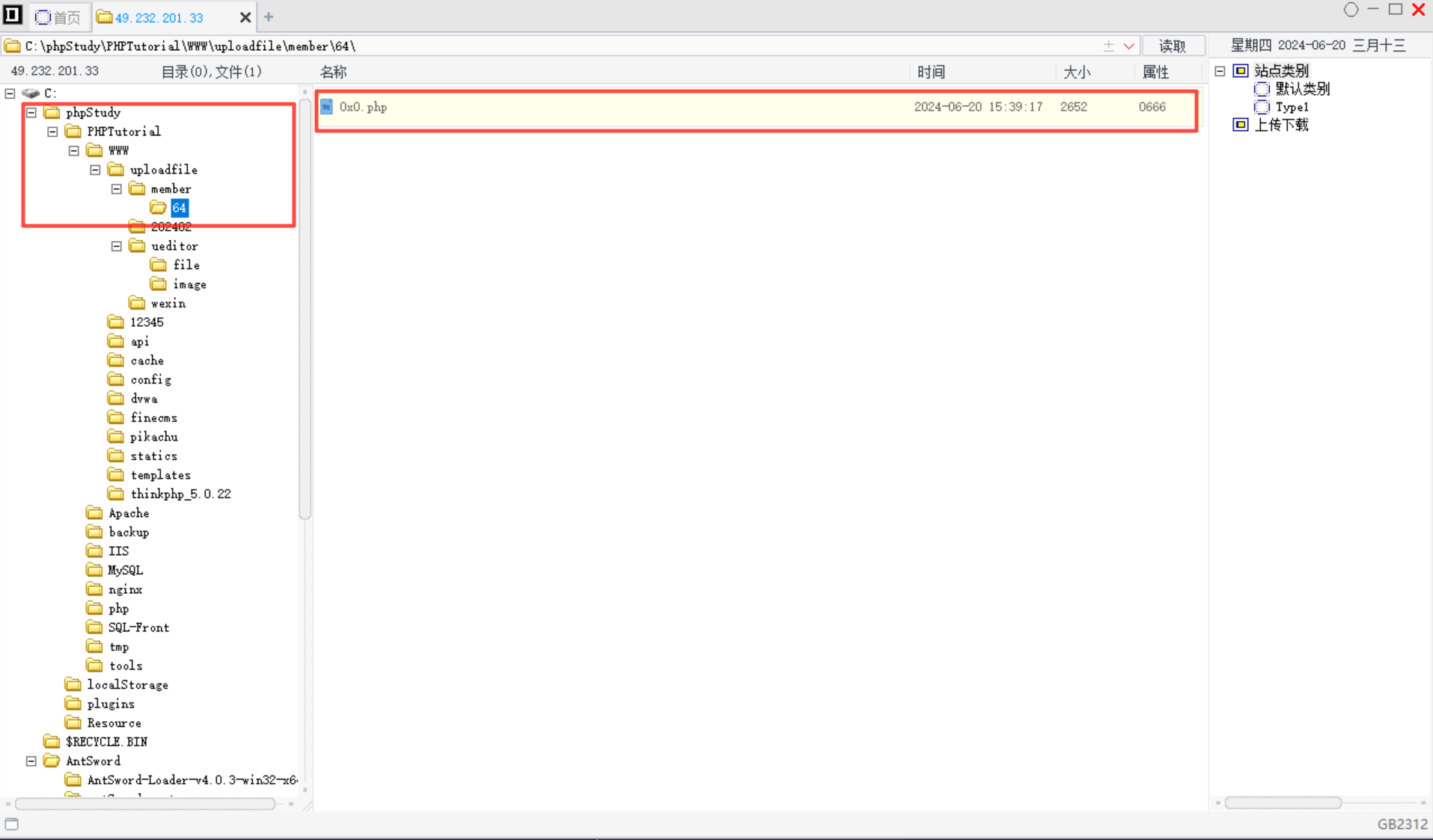Screen dimensions: 1433x840
Task: Click the up-directory icon beside the path dropdown
Action: click(1109, 46)
